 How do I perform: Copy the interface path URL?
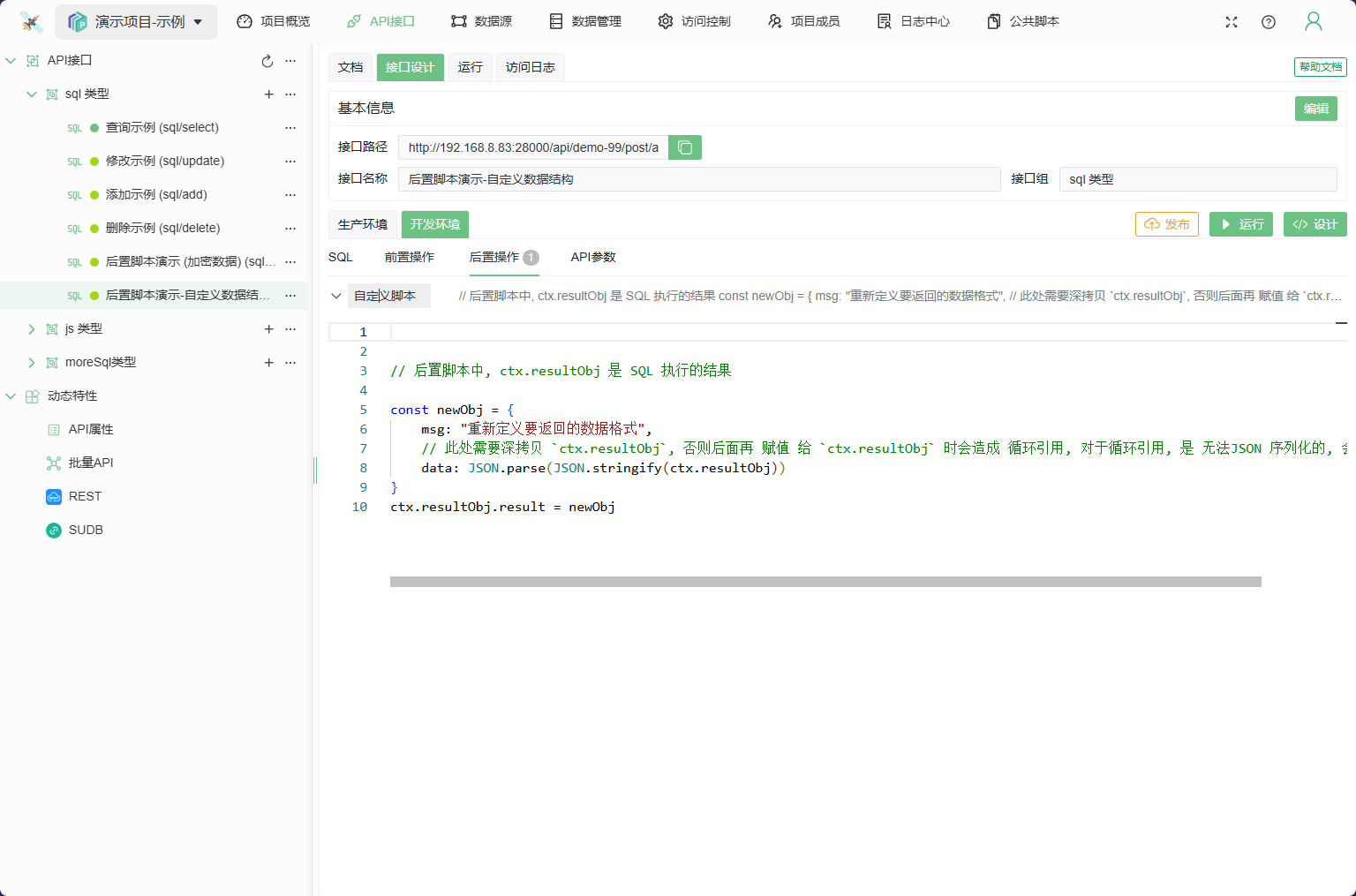pos(684,147)
